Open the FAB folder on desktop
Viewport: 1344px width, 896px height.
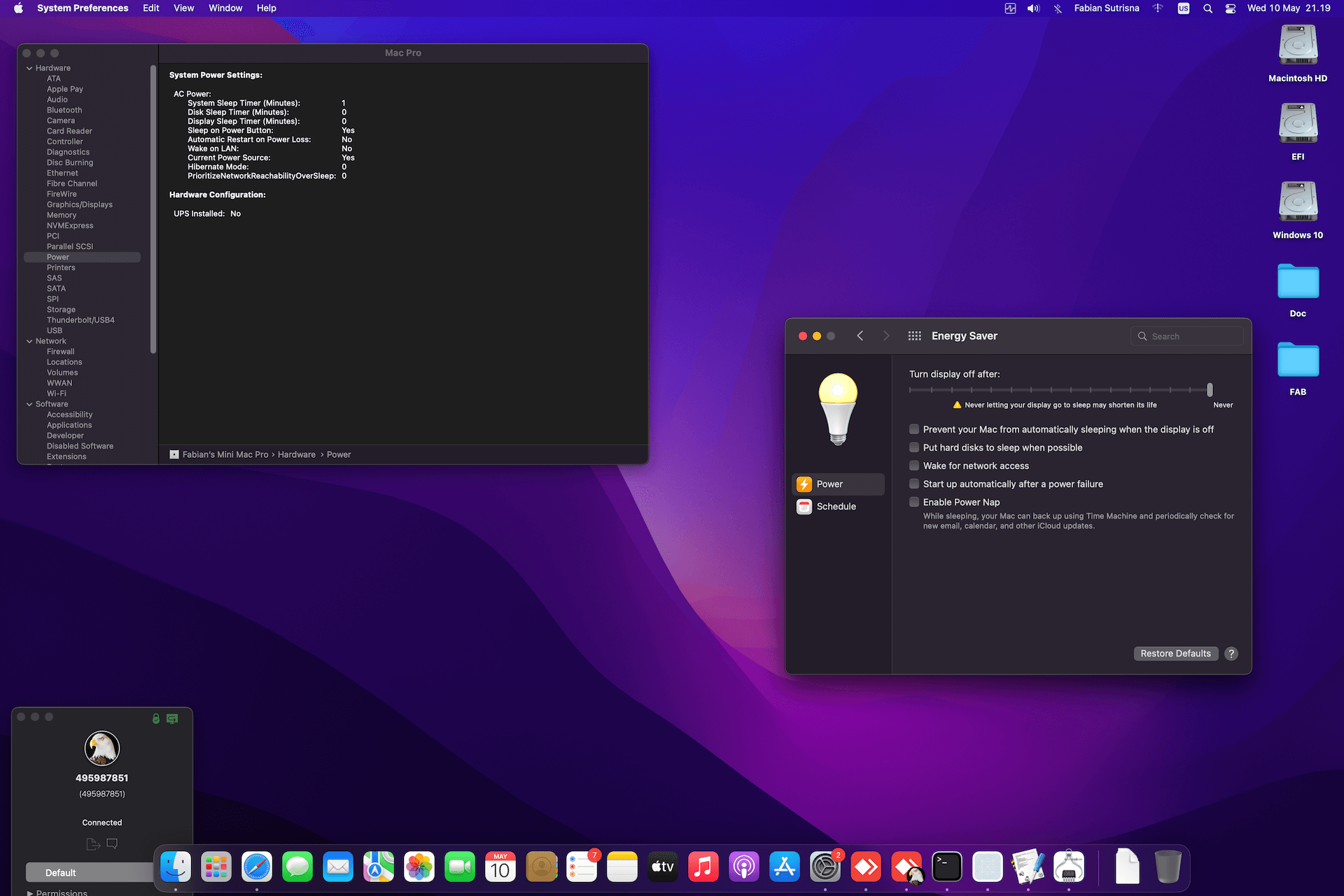tap(1298, 367)
